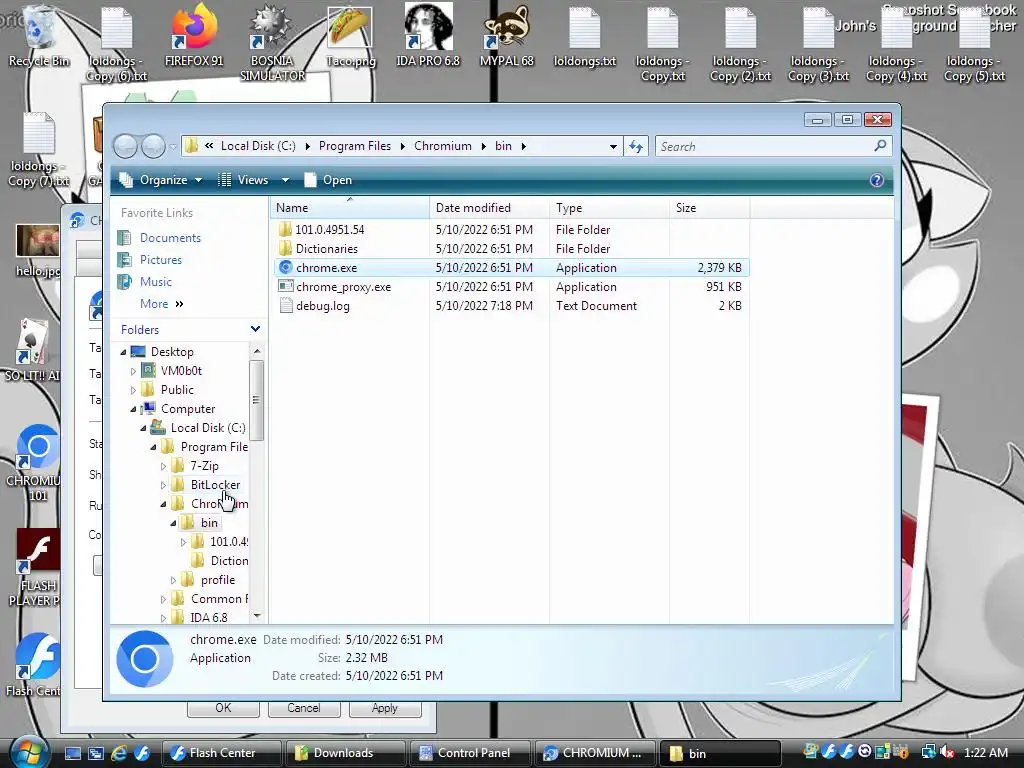
Task: Launch MYPAL 68 desktop shortcut
Action: pyautogui.click(x=507, y=37)
